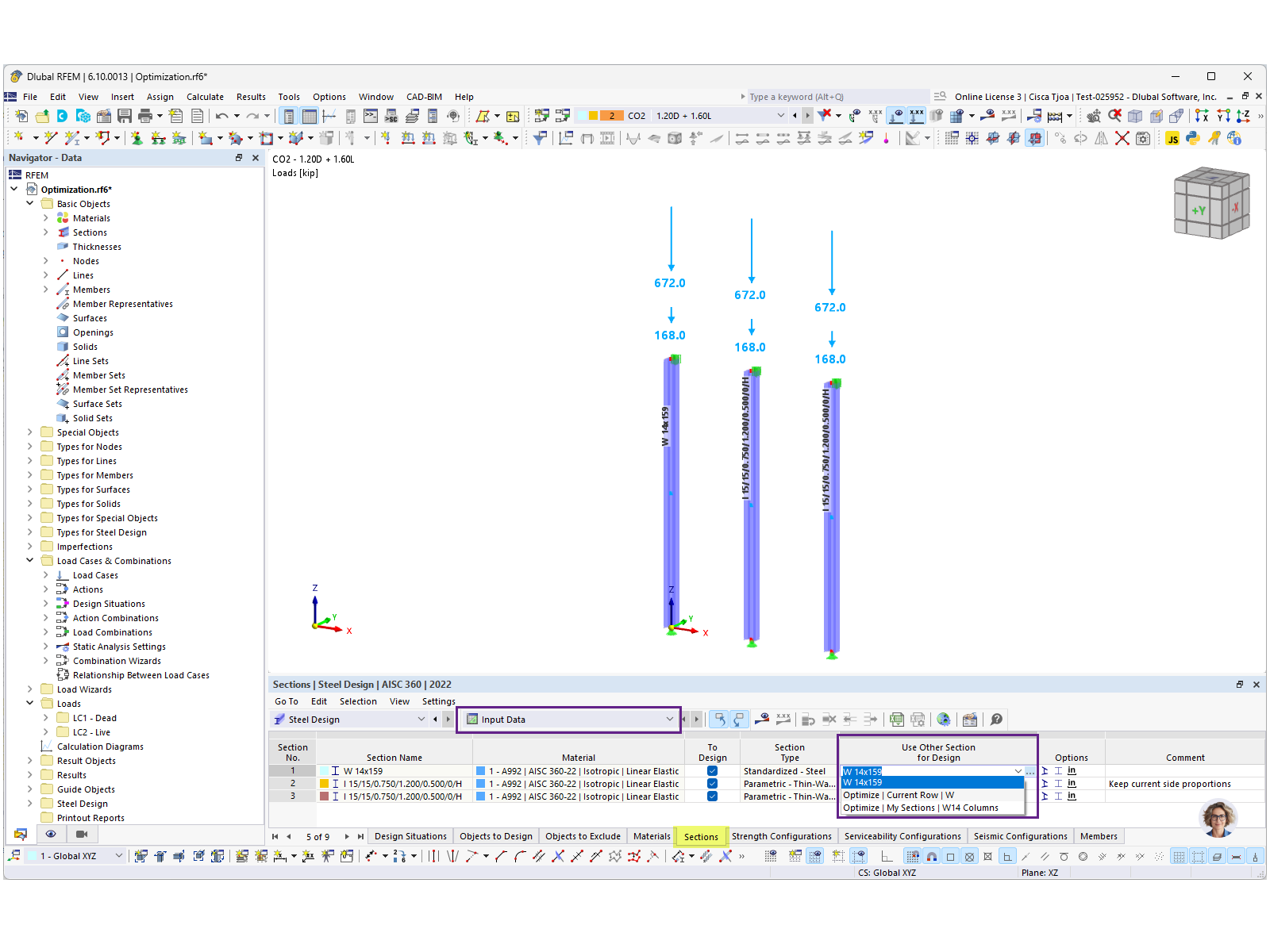1270x952 pixels.
Task: Toggle the highlighted view-plane button in second toolbar
Action: pyautogui.click(x=1034, y=139)
